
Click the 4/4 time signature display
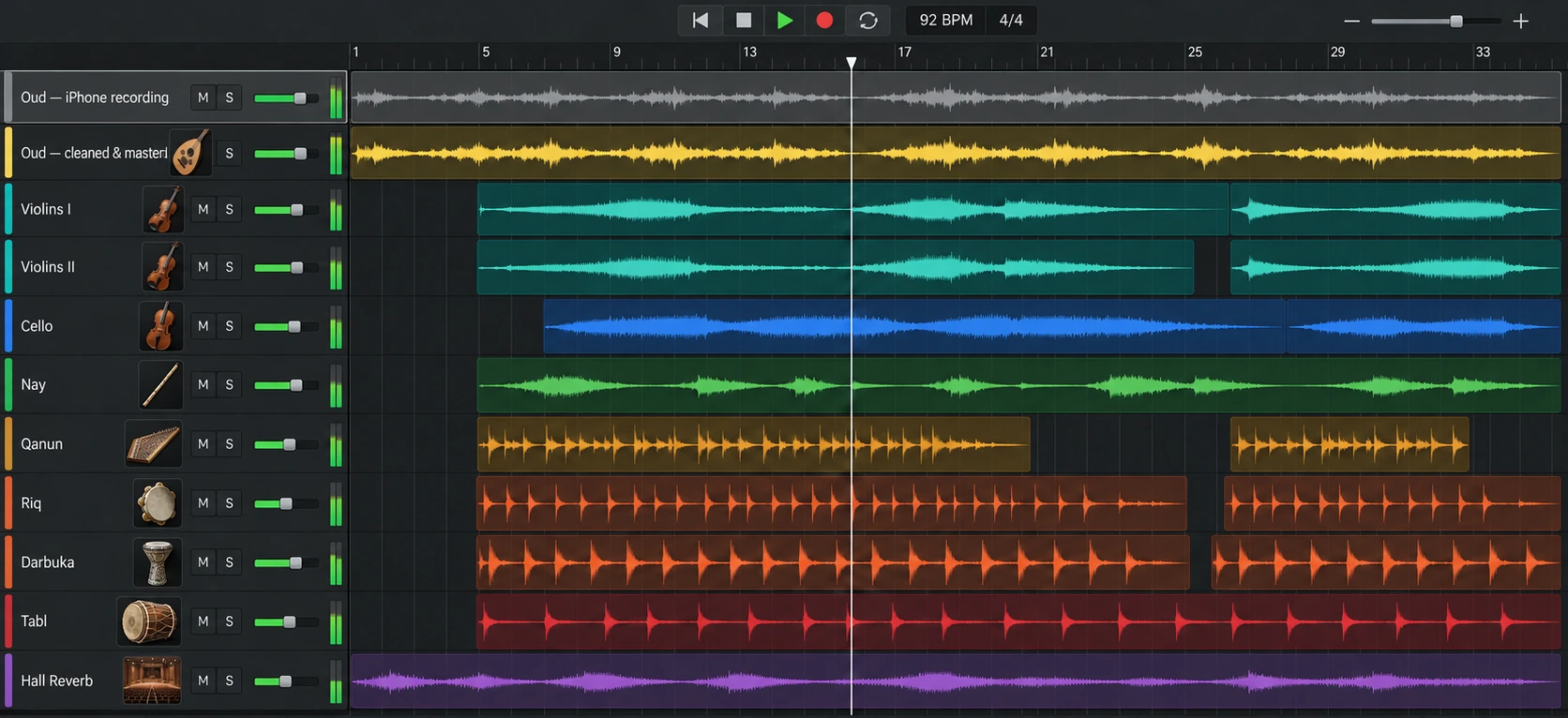tap(1011, 20)
